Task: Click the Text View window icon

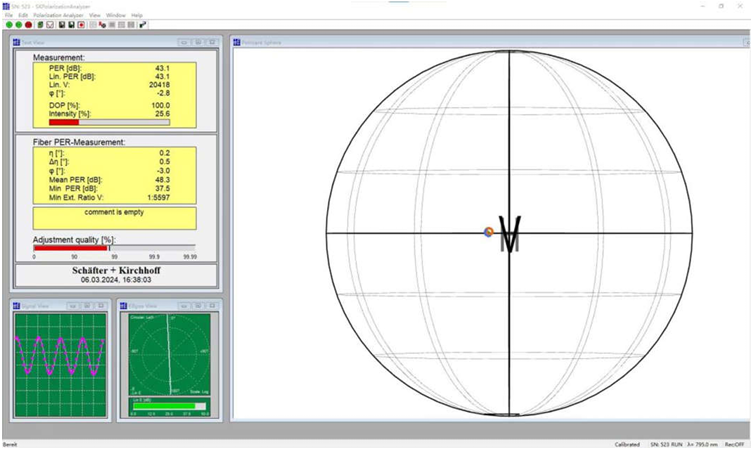Action: point(16,42)
